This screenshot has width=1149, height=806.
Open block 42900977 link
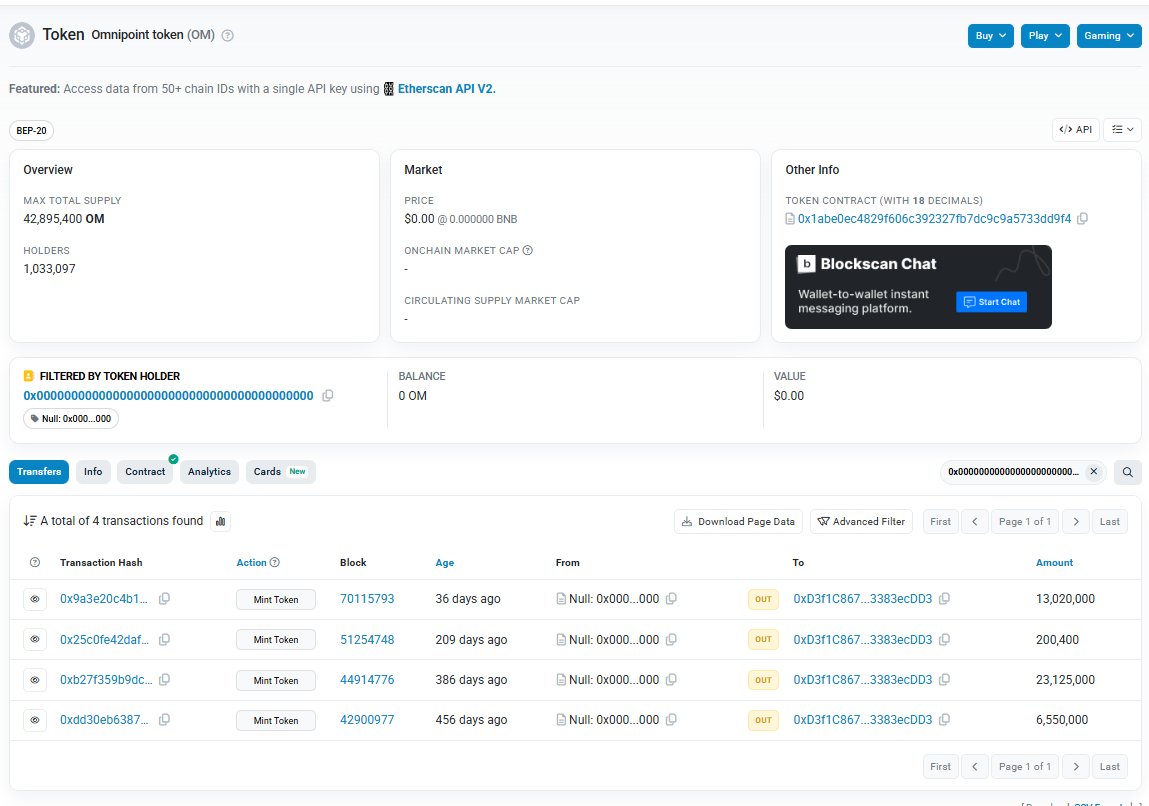click(367, 720)
